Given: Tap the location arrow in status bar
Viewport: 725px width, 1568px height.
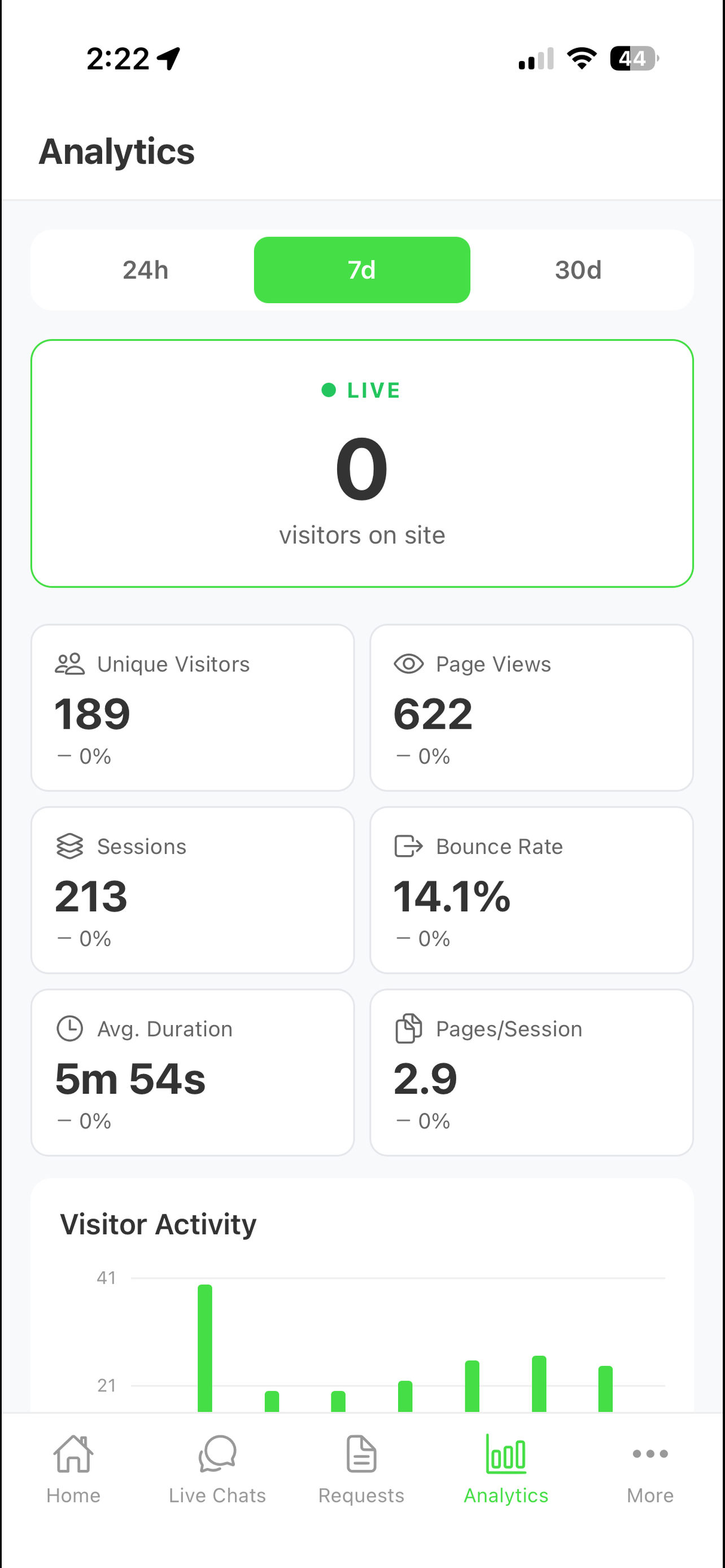Looking at the screenshot, I should 169,59.
